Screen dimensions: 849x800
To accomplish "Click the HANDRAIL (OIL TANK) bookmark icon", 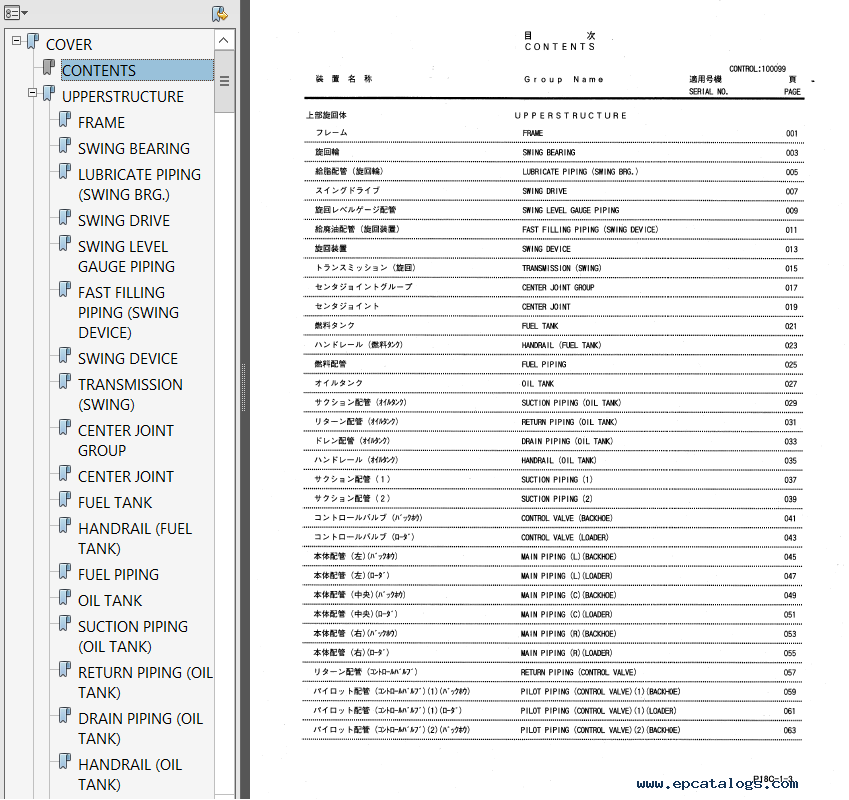I will [x=65, y=761].
